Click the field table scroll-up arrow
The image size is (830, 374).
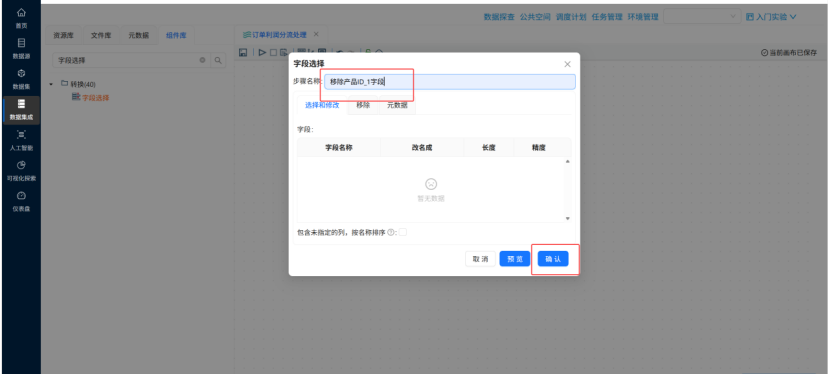click(x=567, y=161)
